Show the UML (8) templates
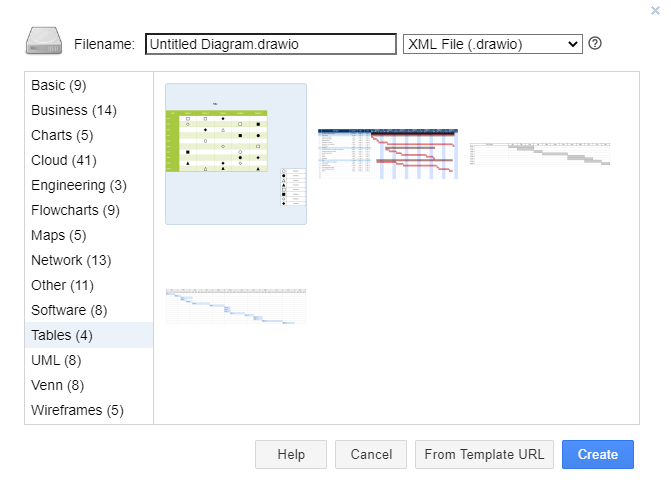671x483 pixels. click(x=56, y=360)
